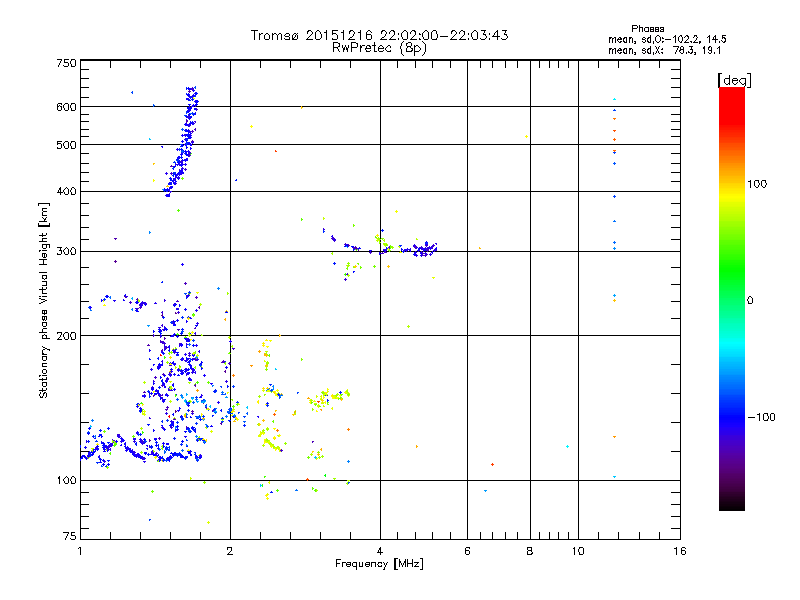Click the 'Phases' header text
Screen dimensions: 800x600
pyautogui.click(x=647, y=29)
